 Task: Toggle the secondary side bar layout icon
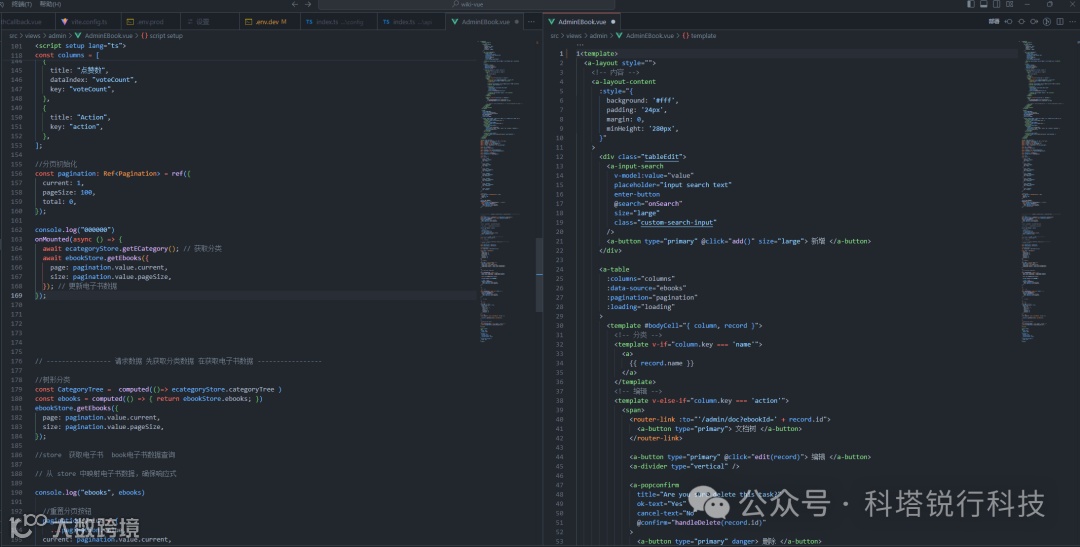[997, 4]
